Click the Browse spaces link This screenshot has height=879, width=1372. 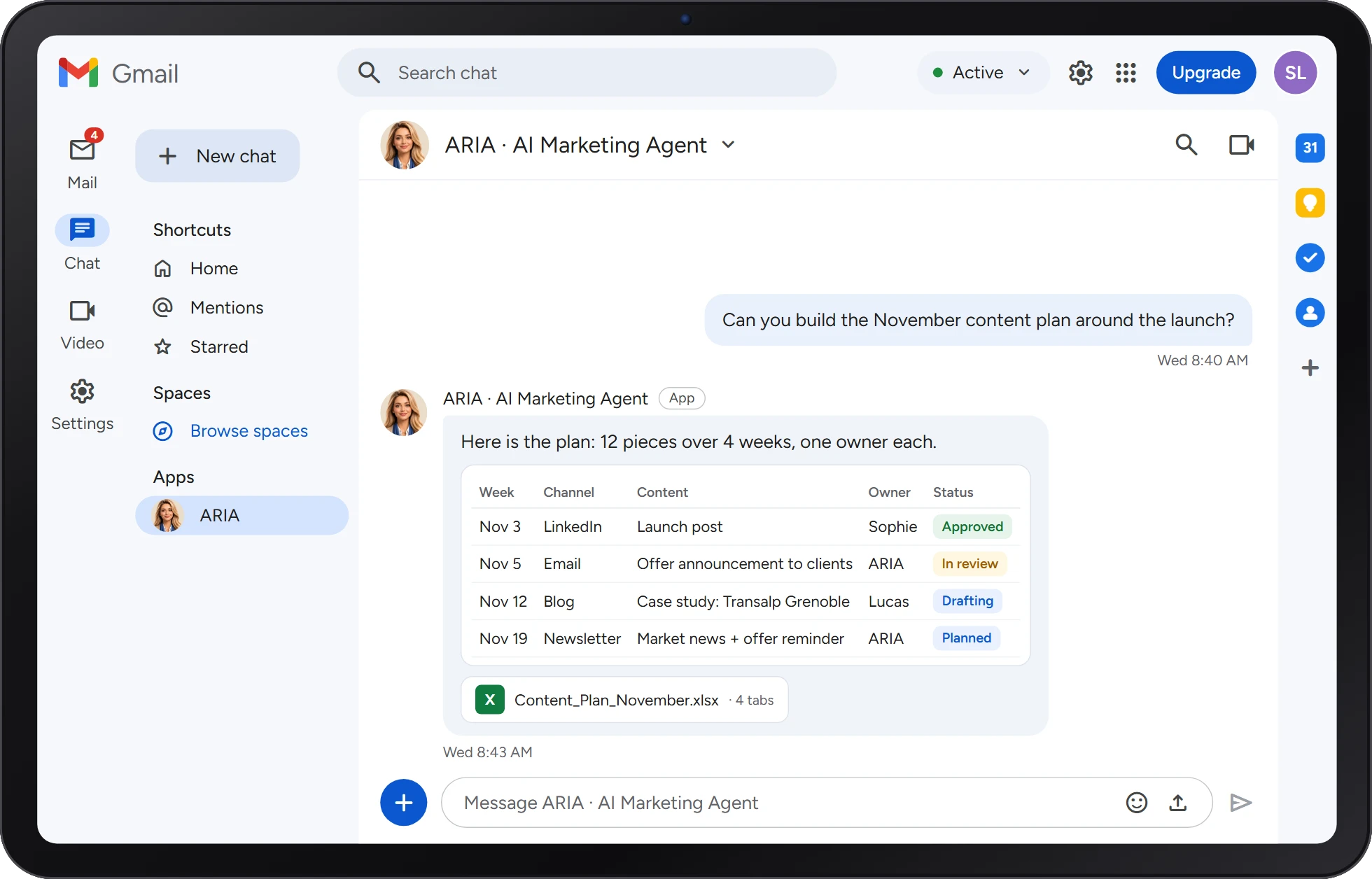(x=248, y=431)
